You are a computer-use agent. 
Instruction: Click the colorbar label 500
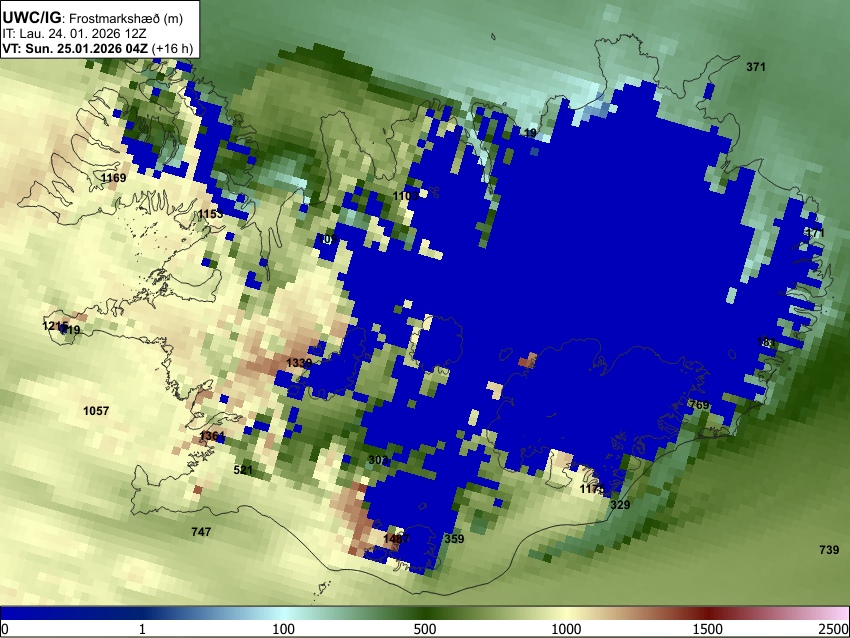[x=425, y=629]
